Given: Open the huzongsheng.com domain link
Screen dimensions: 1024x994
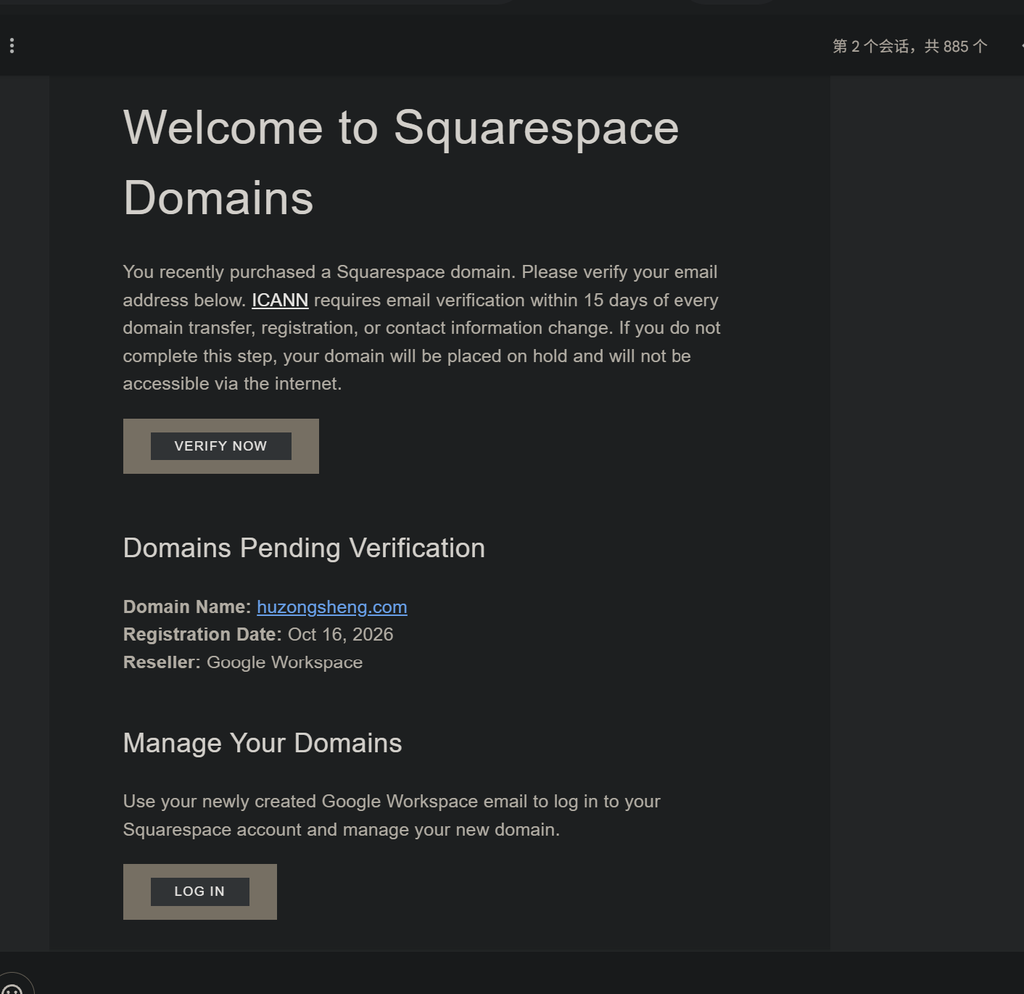Looking at the screenshot, I should (x=332, y=607).
